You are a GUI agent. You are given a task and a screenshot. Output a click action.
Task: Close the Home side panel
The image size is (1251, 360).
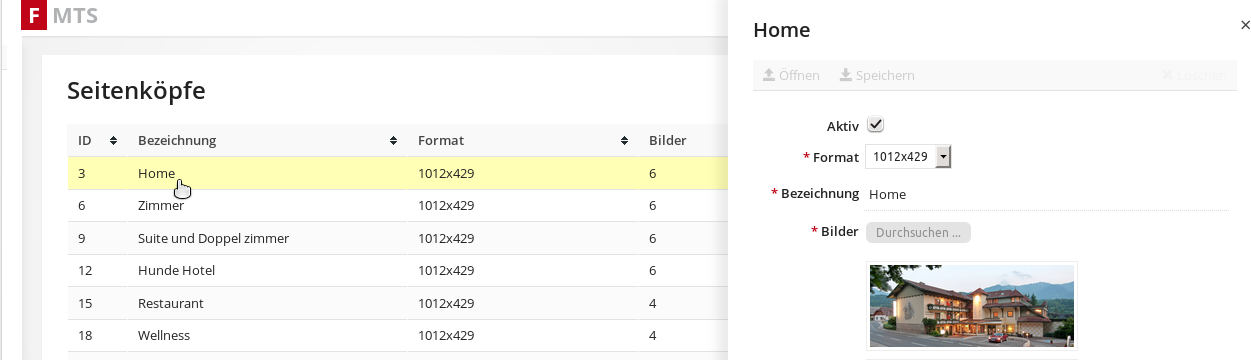1244,27
